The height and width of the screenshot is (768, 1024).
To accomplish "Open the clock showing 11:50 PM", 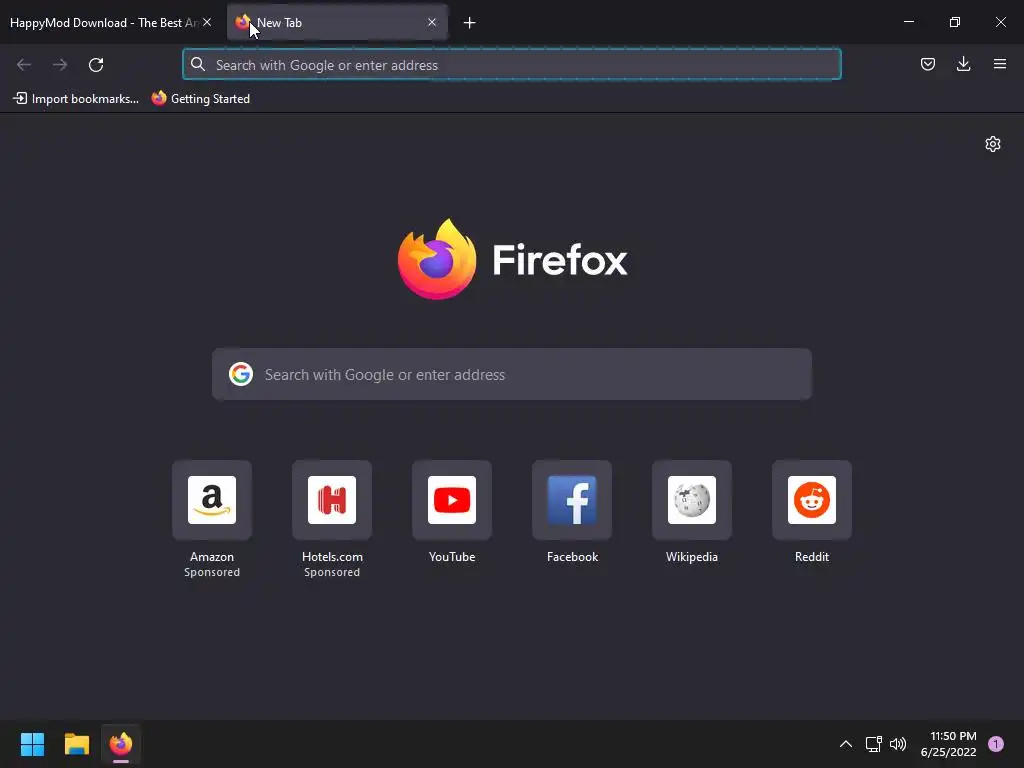I will pyautogui.click(x=949, y=744).
